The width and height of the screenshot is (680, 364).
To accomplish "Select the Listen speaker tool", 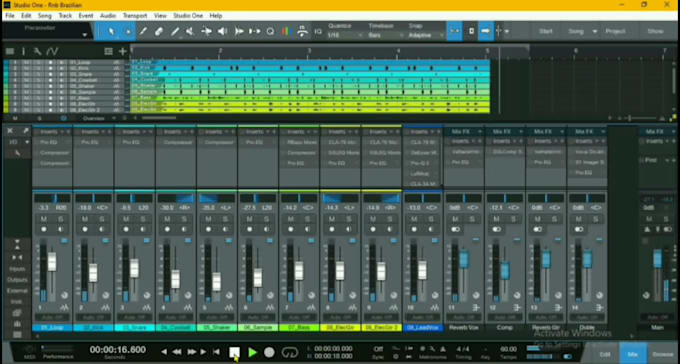I will click(222, 31).
